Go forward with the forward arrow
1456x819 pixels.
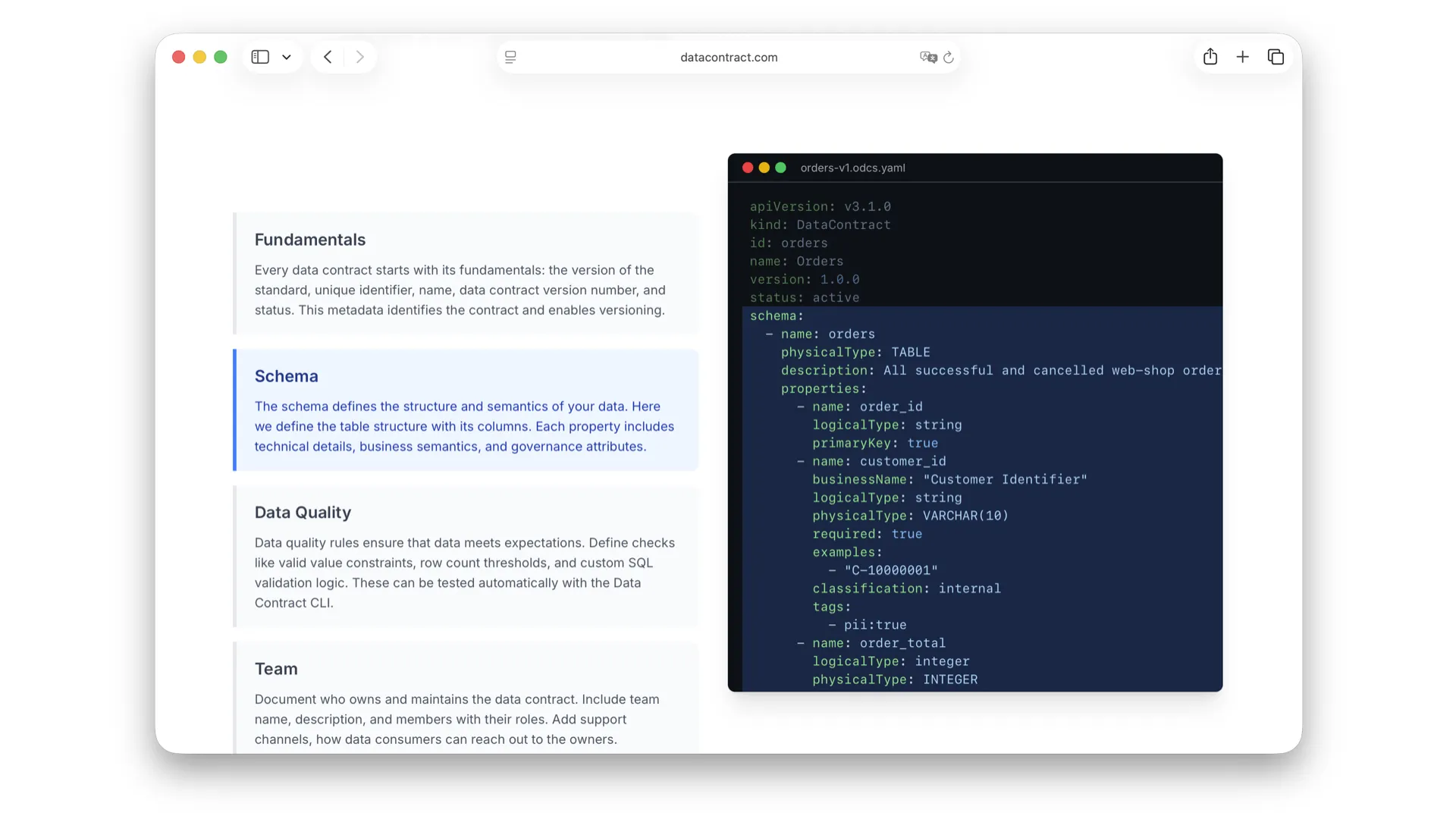[x=360, y=57]
